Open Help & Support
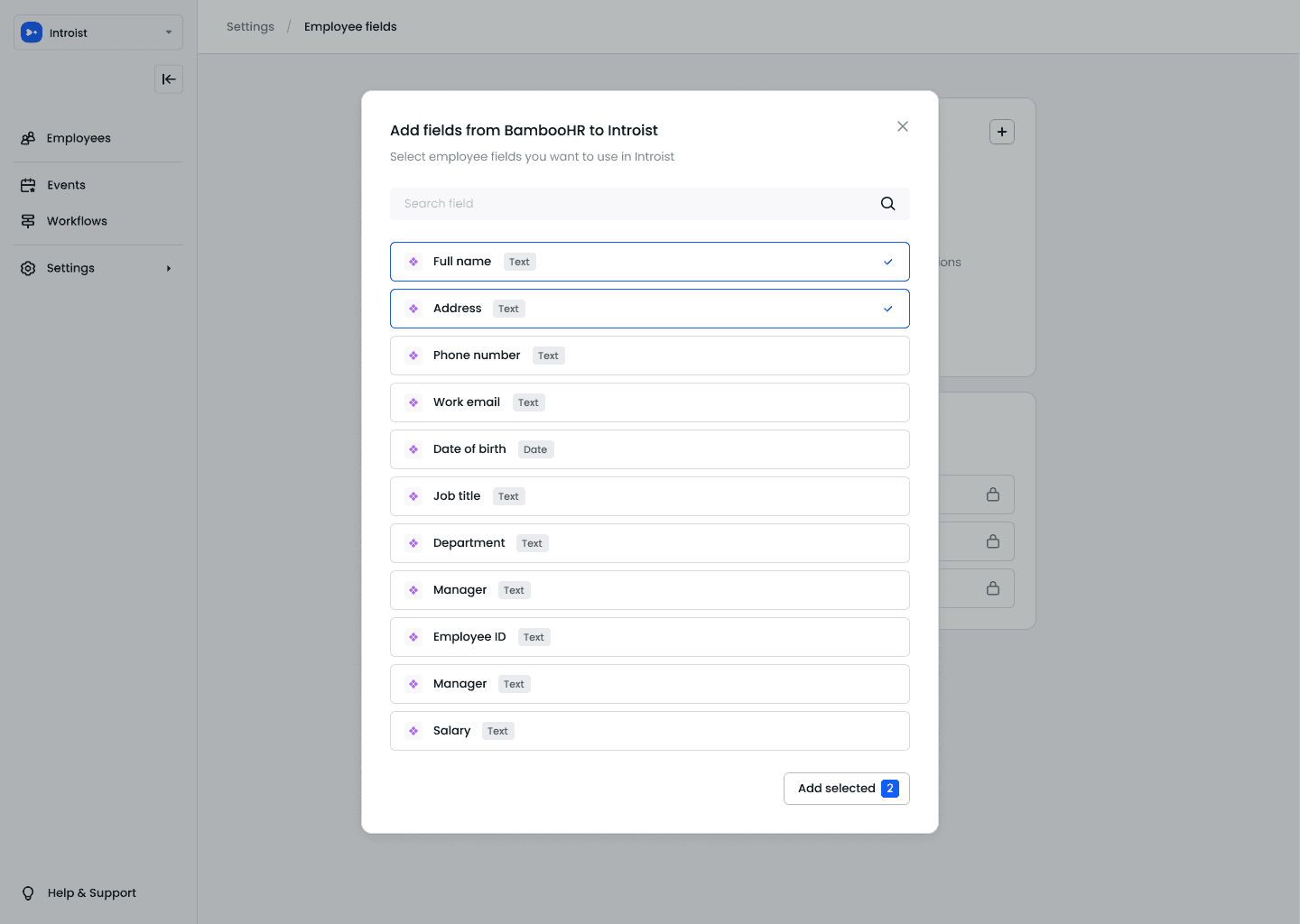1300x924 pixels. tap(91, 893)
